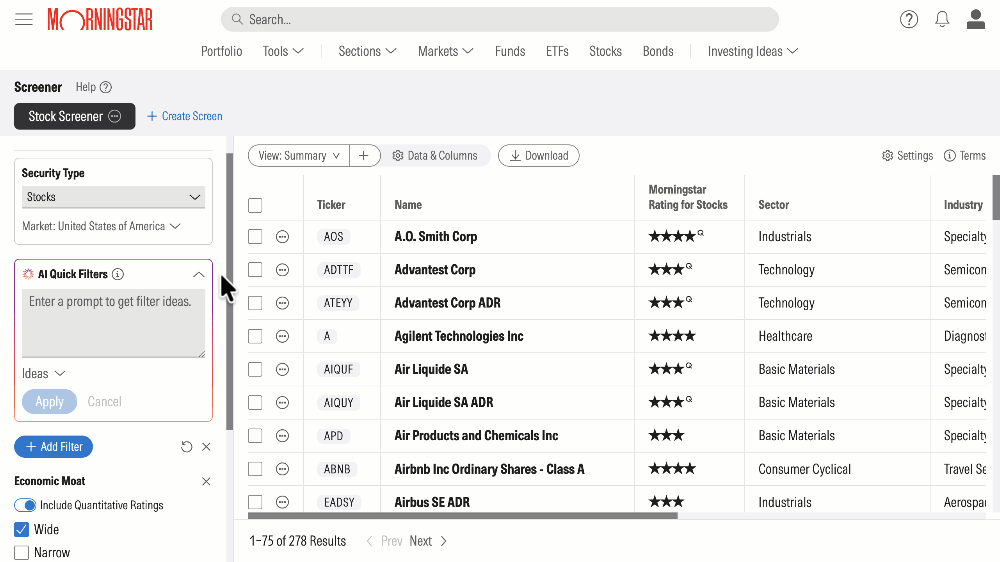The width and height of the screenshot is (1000, 562).
Task: Click Cancel in AI Quick Filters
Action: [105, 402]
